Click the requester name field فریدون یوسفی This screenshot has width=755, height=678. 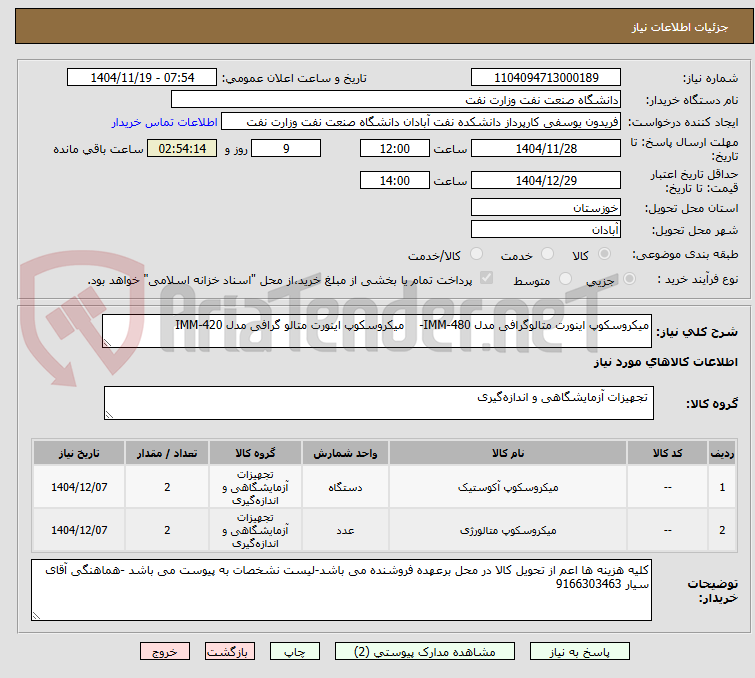point(421,122)
